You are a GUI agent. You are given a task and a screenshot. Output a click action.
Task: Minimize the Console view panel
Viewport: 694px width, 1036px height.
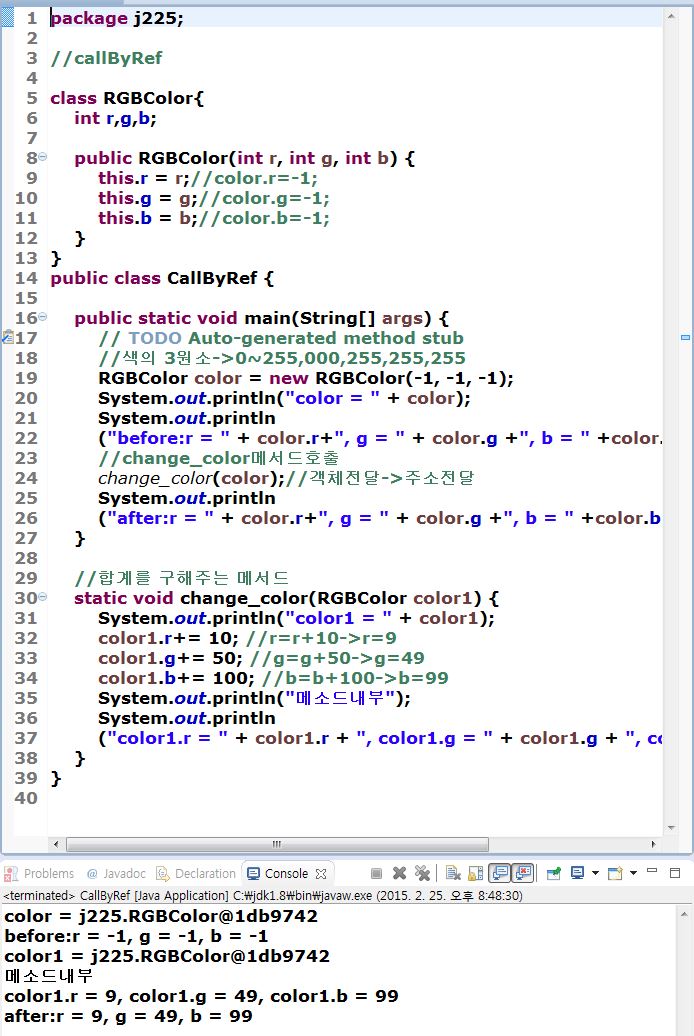pyautogui.click(x=652, y=871)
